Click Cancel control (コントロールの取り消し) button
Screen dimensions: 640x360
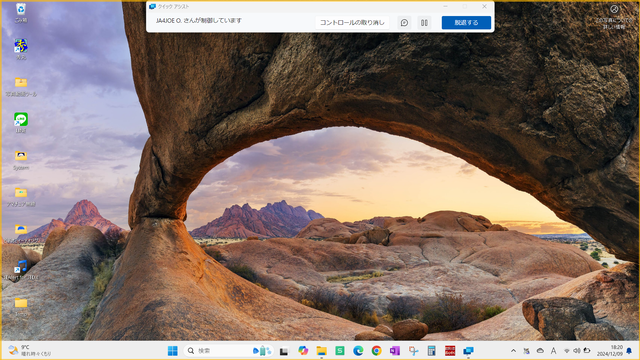[x=352, y=22]
